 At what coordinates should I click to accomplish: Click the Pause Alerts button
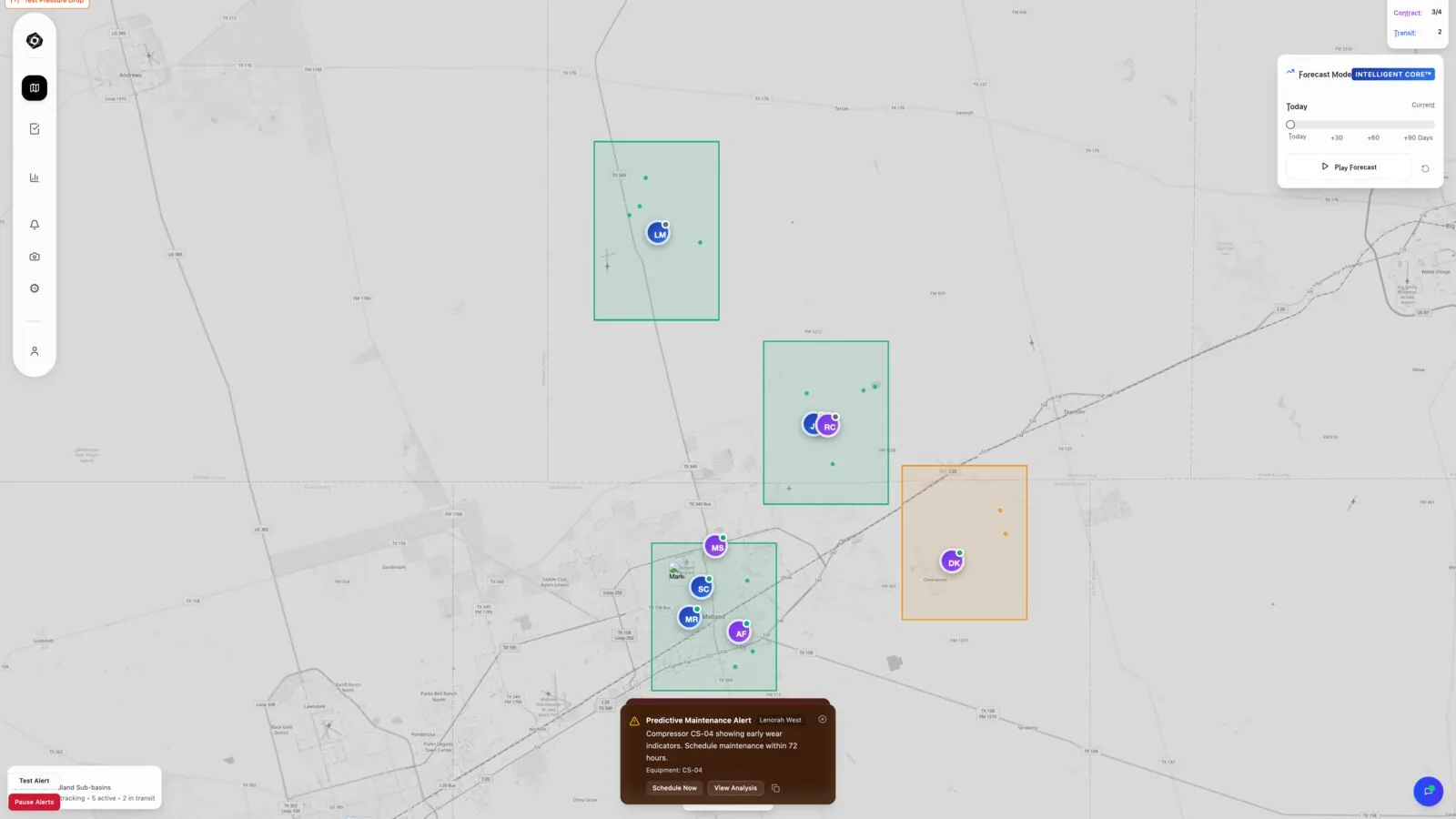click(x=35, y=802)
